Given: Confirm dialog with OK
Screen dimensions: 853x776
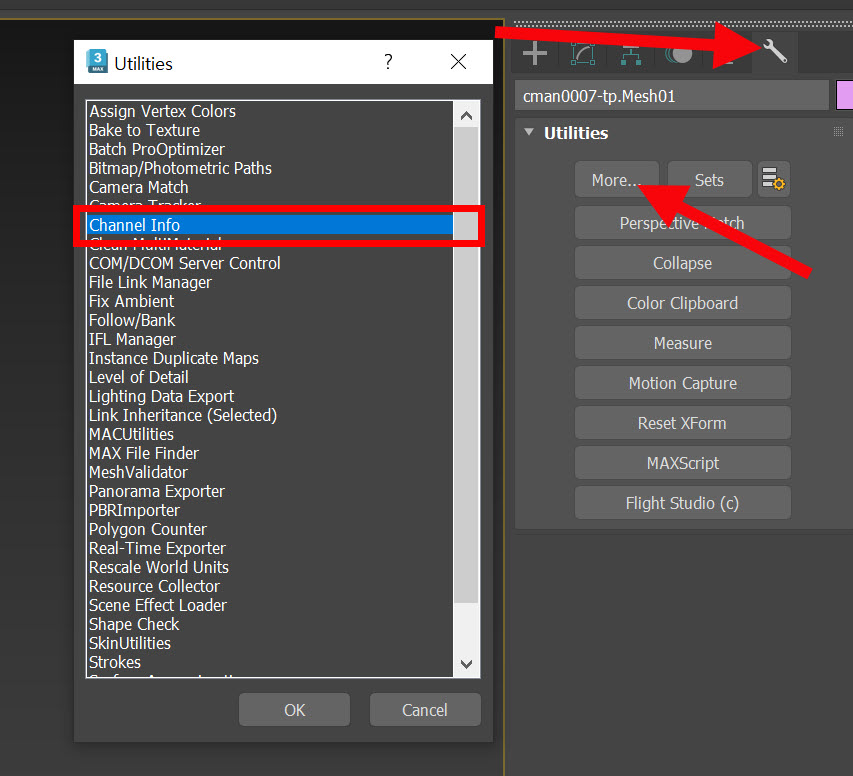Looking at the screenshot, I should (x=294, y=710).
